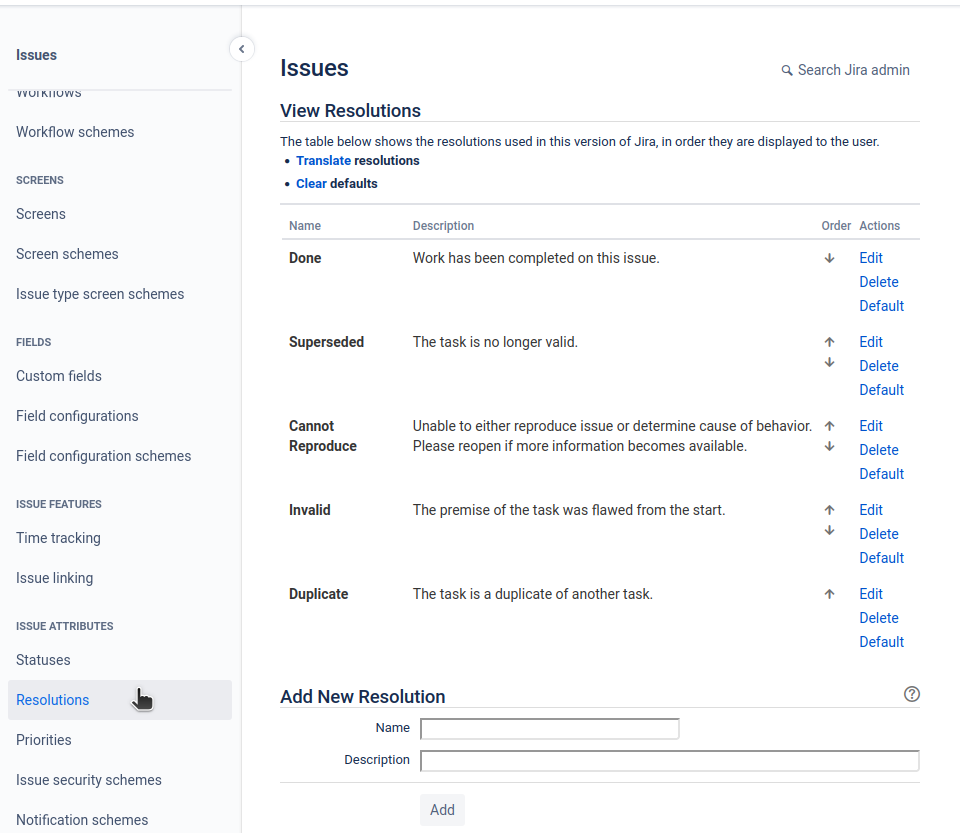The width and height of the screenshot is (960, 833).
Task: Set Cannot Reproduce as default
Action: coord(881,474)
